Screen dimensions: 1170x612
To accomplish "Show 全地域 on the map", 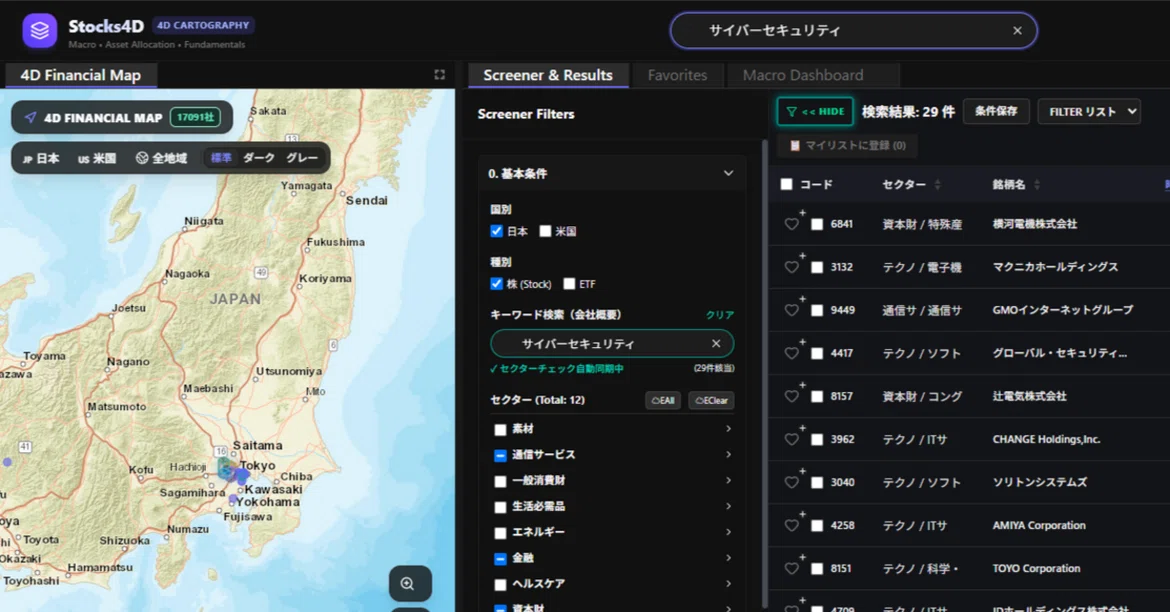I will click(x=162, y=157).
